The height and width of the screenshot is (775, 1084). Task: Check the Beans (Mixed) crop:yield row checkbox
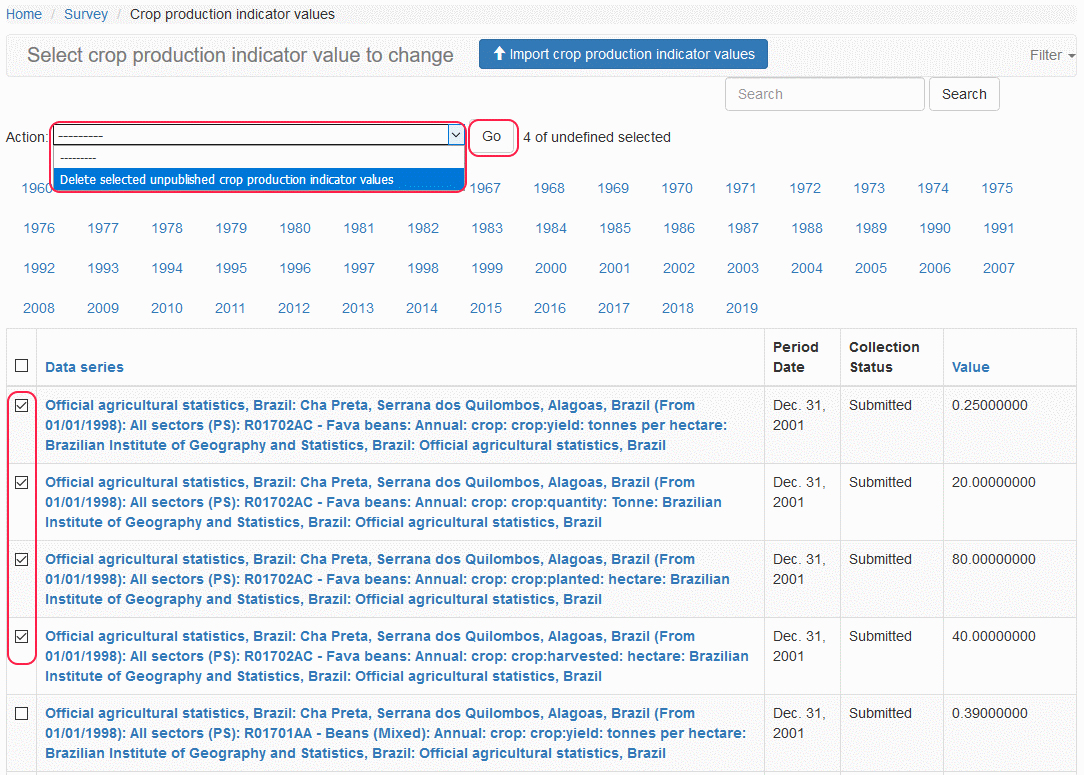[x=22, y=713]
